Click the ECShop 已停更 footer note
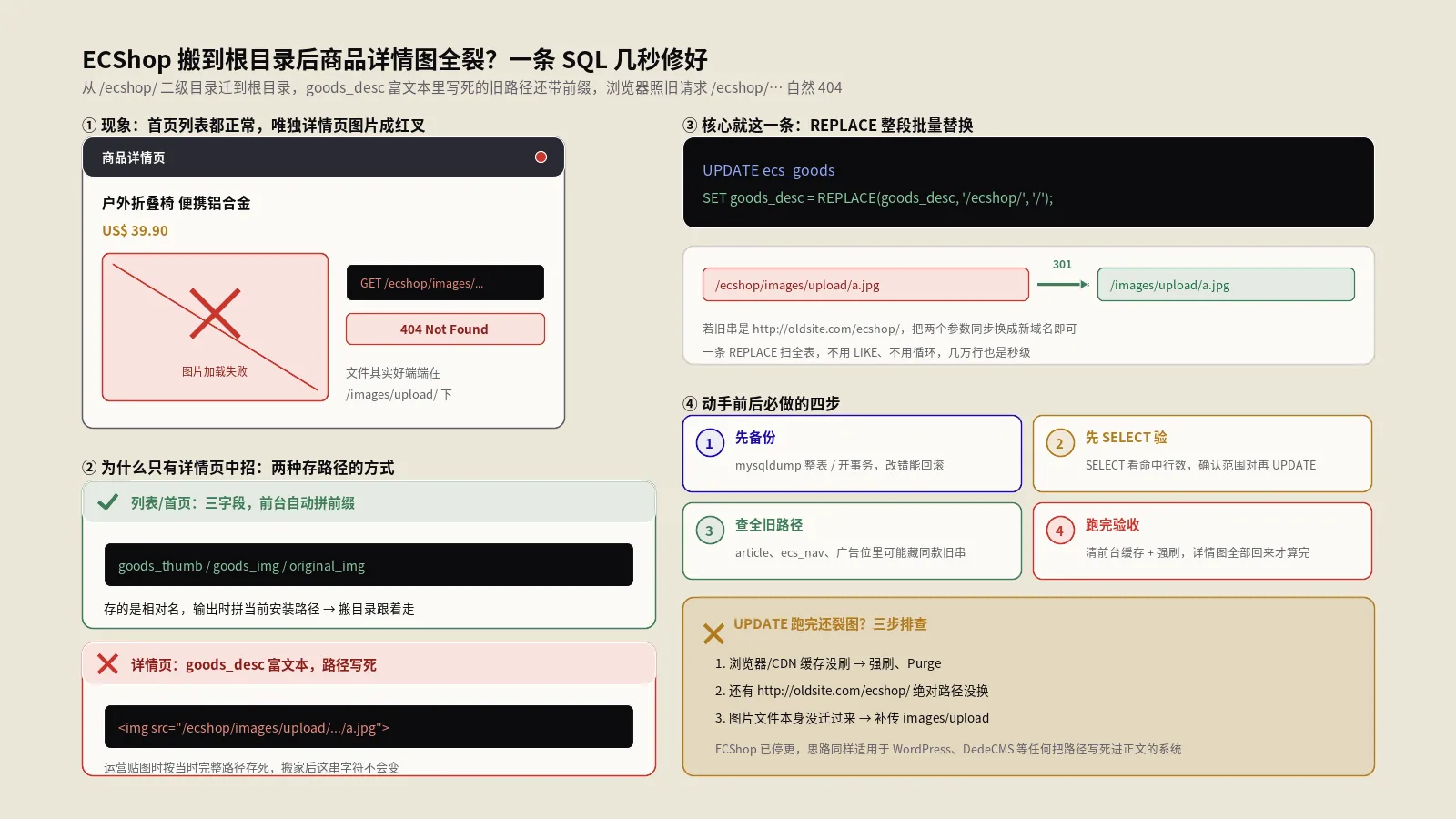1456x819 pixels. coord(948,749)
